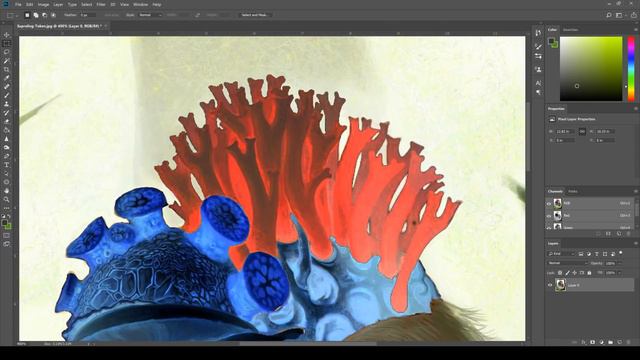The width and height of the screenshot is (640, 360).
Task: Toggle Lock image pixels brush icon
Action: coord(567,273)
